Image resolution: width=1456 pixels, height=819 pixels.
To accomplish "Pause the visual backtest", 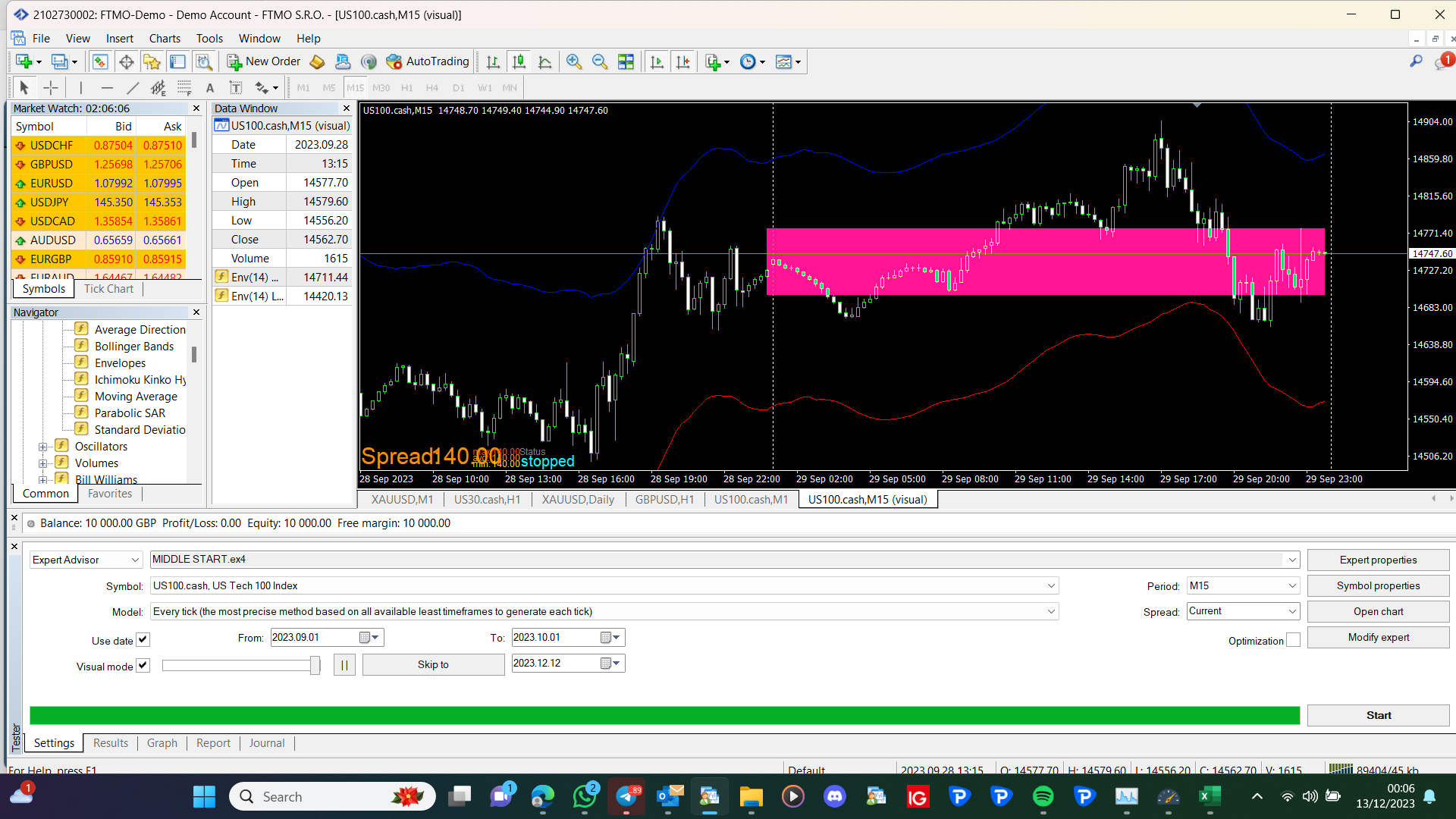I will click(x=344, y=665).
